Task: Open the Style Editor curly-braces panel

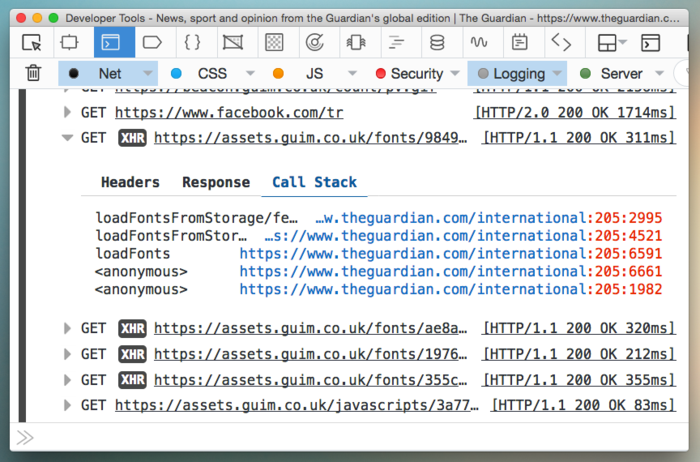Action: click(193, 42)
